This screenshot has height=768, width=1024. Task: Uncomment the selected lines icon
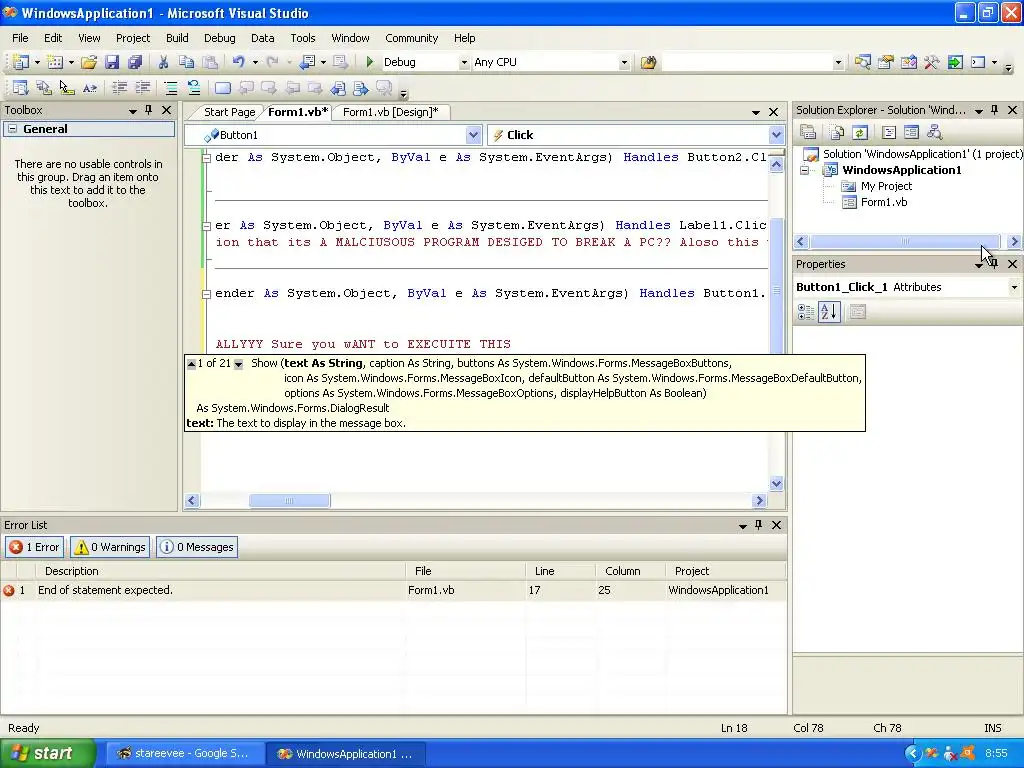point(194,88)
